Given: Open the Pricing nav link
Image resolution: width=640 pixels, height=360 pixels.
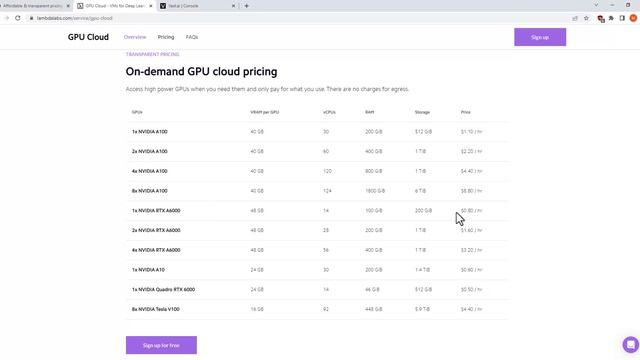Looking at the screenshot, I should pos(166,37).
